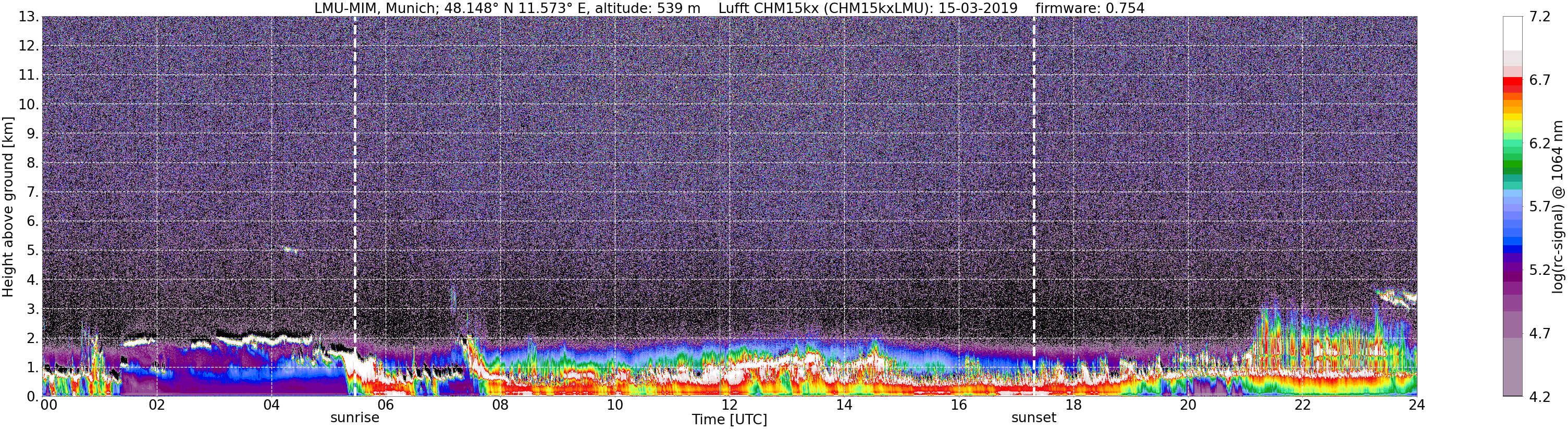Image resolution: width=1568 pixels, height=430 pixels.
Task: Click the x-axis tick label '16'
Action: pyautogui.click(x=959, y=405)
